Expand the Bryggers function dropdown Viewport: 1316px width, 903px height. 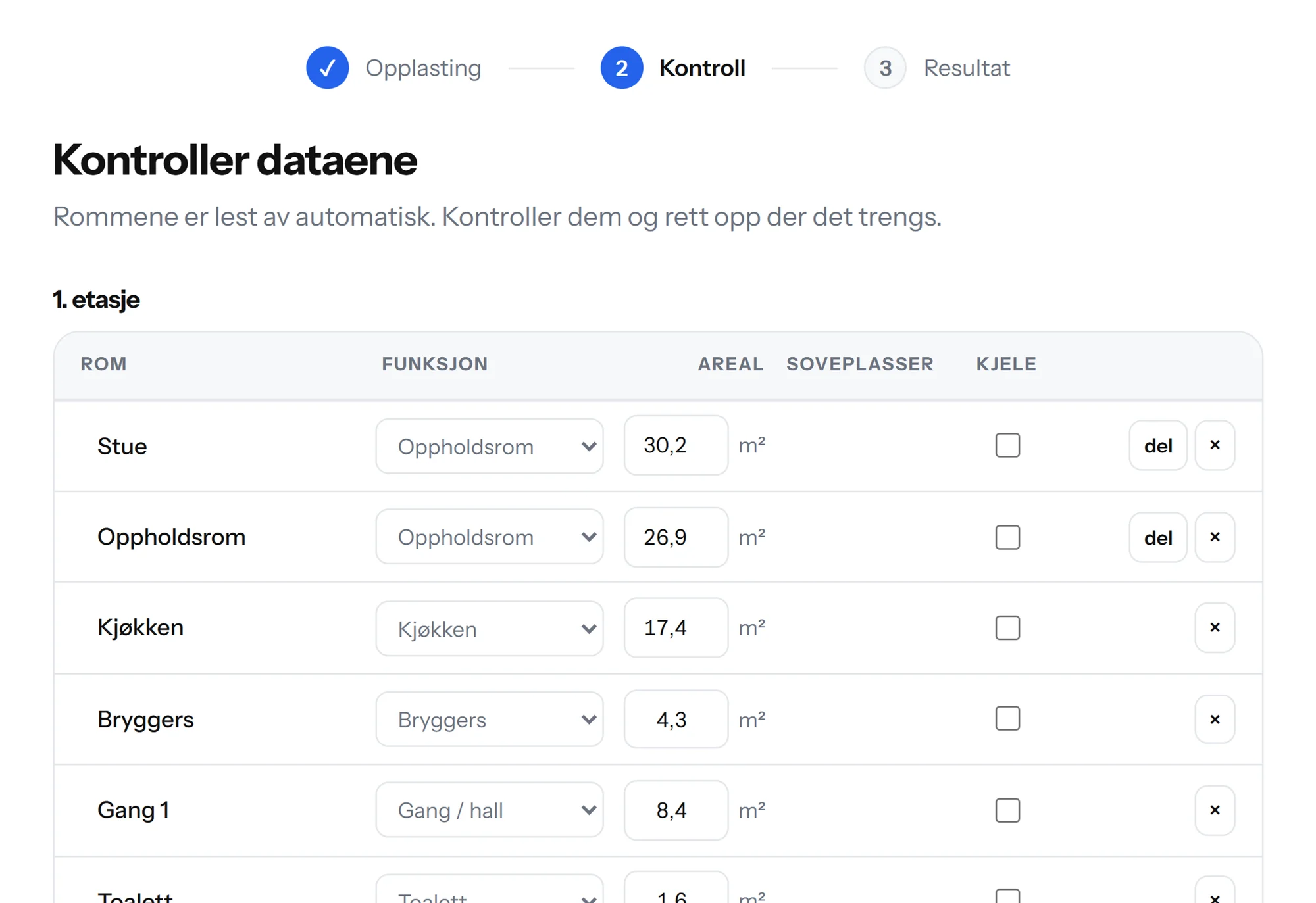pyautogui.click(x=490, y=719)
